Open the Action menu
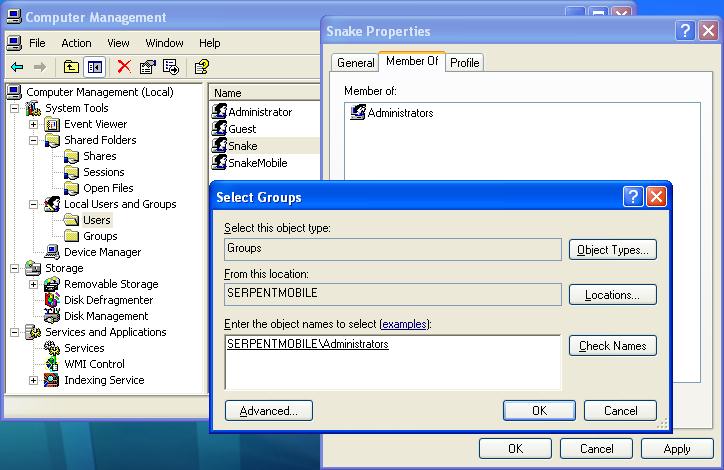This screenshot has width=724, height=470. [76, 43]
